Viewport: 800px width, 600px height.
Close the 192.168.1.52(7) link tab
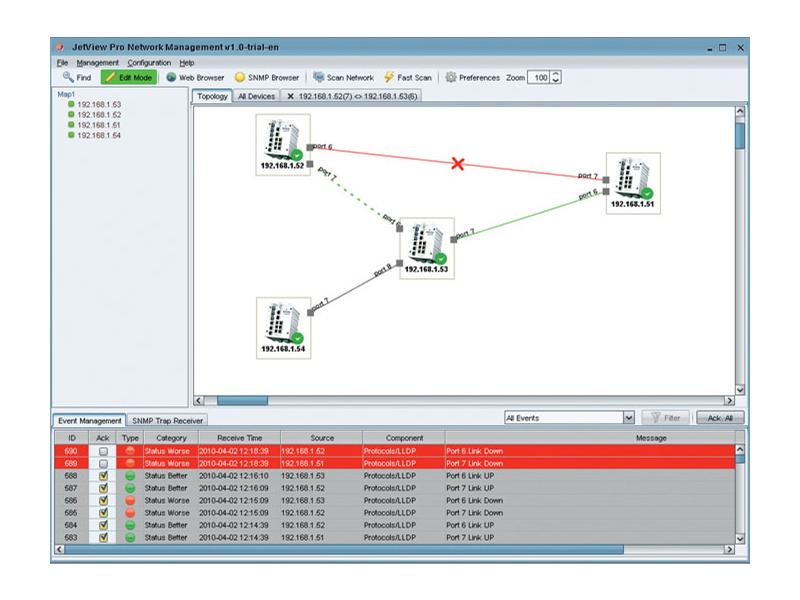coord(290,96)
